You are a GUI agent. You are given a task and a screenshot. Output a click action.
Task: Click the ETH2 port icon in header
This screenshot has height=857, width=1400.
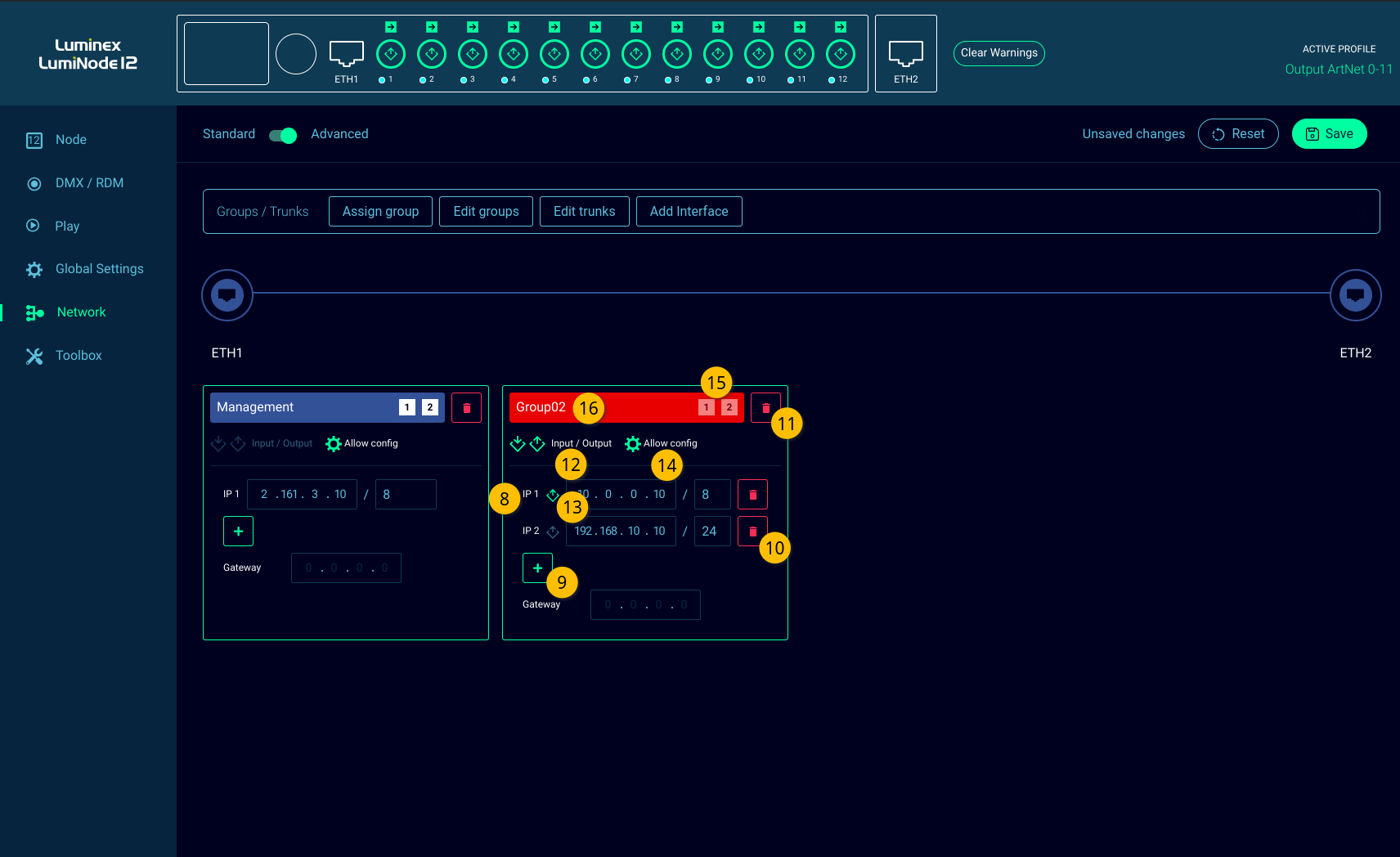(905, 54)
